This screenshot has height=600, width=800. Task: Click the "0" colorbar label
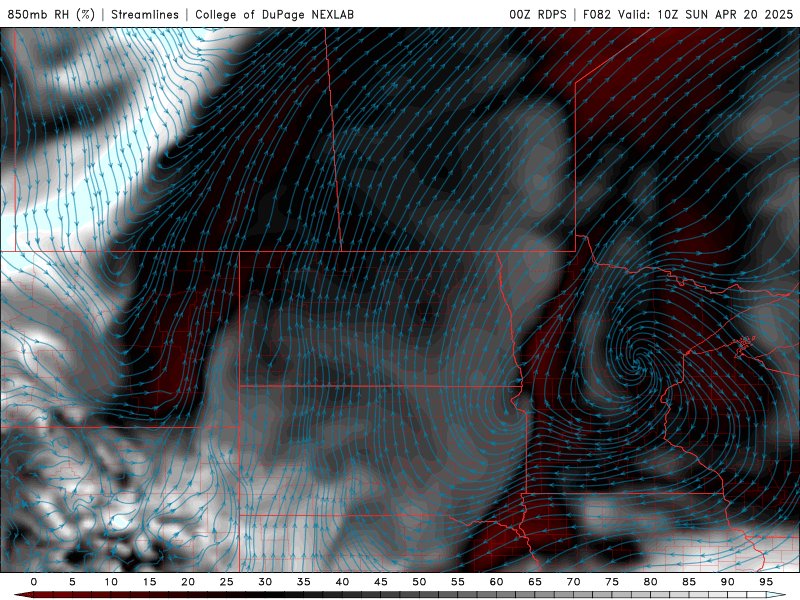34,582
